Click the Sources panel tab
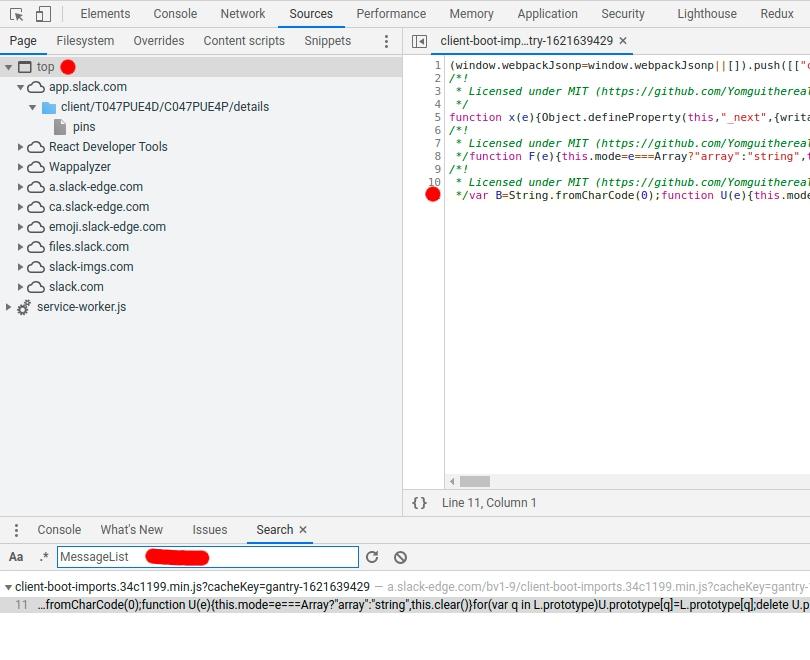The image size is (810, 660). click(x=311, y=13)
